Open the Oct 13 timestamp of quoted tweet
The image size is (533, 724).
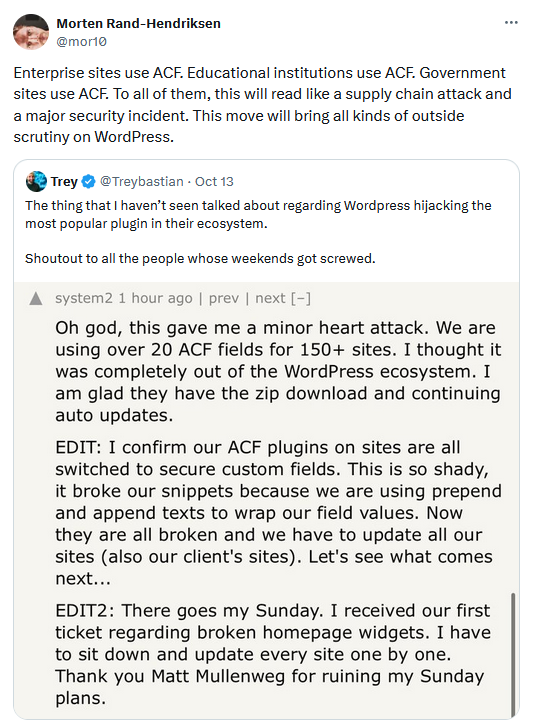(x=214, y=181)
